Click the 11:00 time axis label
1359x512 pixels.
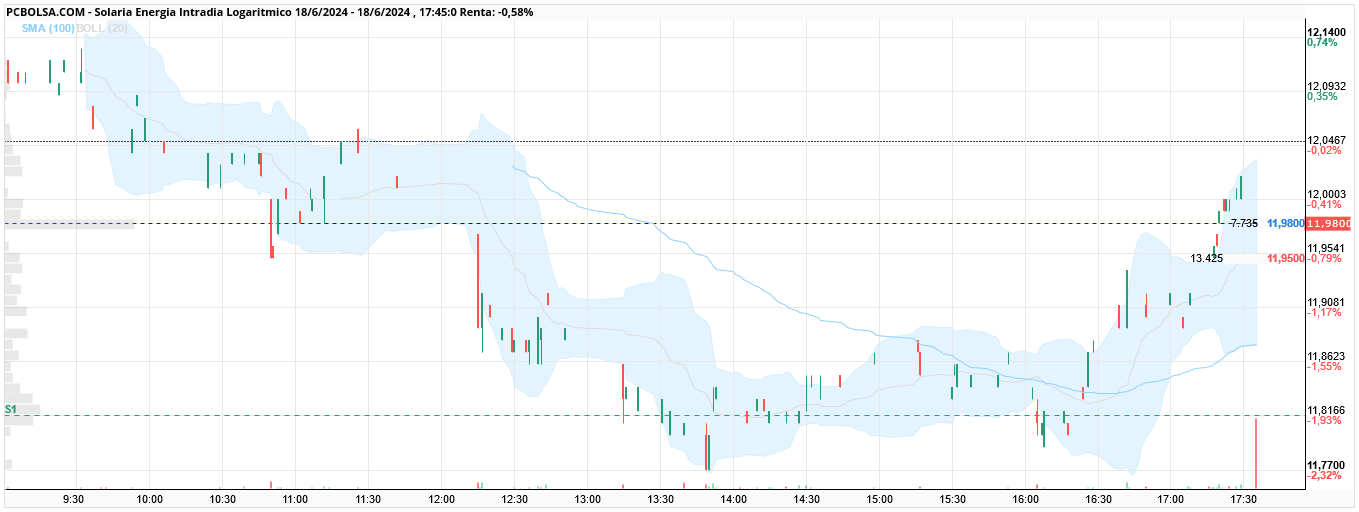296,498
